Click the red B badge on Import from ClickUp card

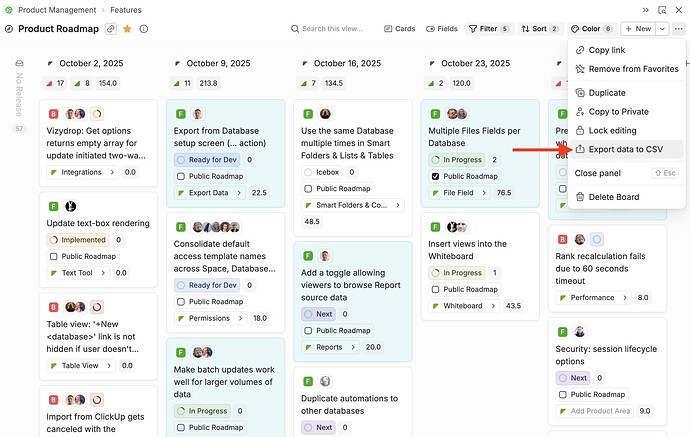(x=53, y=400)
